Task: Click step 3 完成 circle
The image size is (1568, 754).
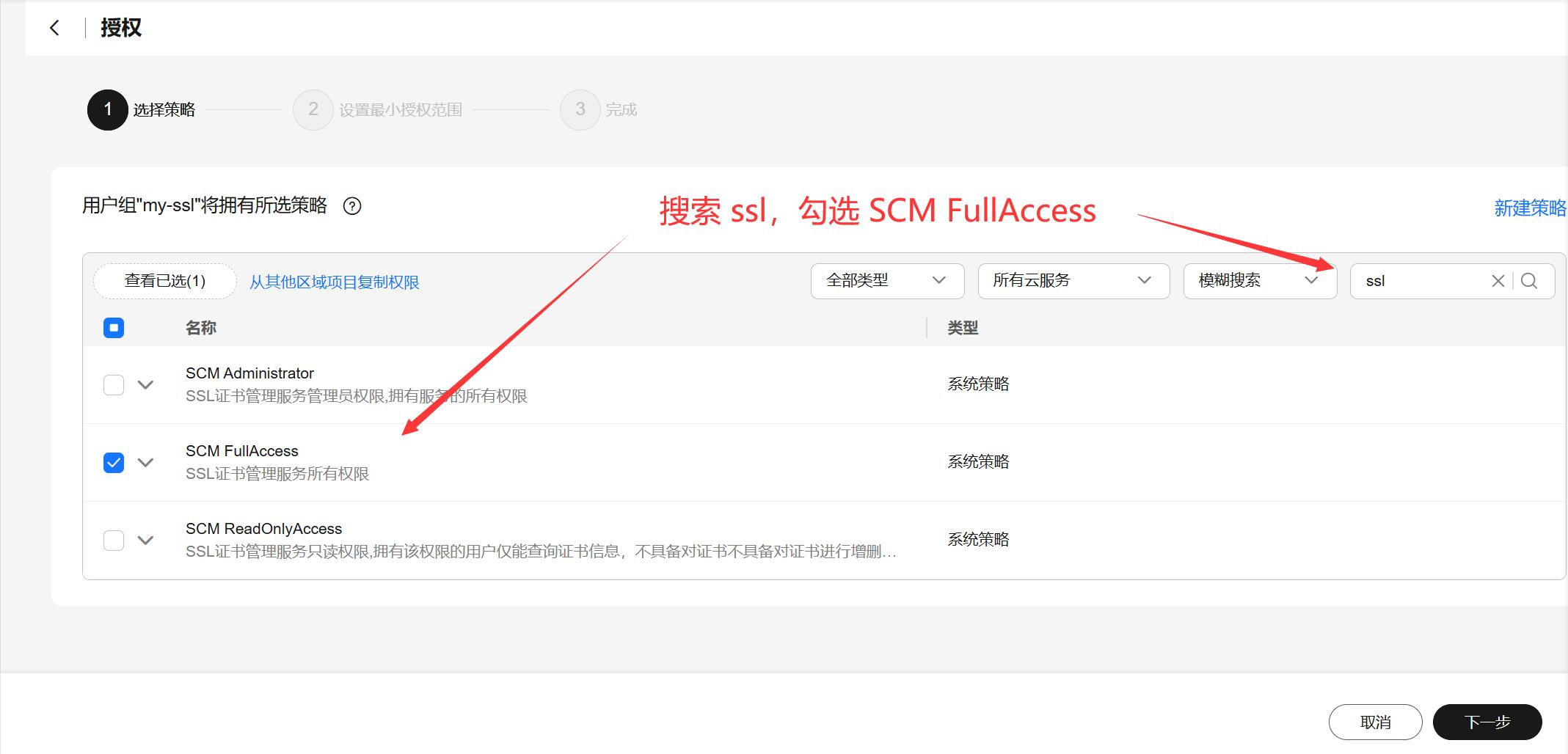Action: tap(580, 110)
